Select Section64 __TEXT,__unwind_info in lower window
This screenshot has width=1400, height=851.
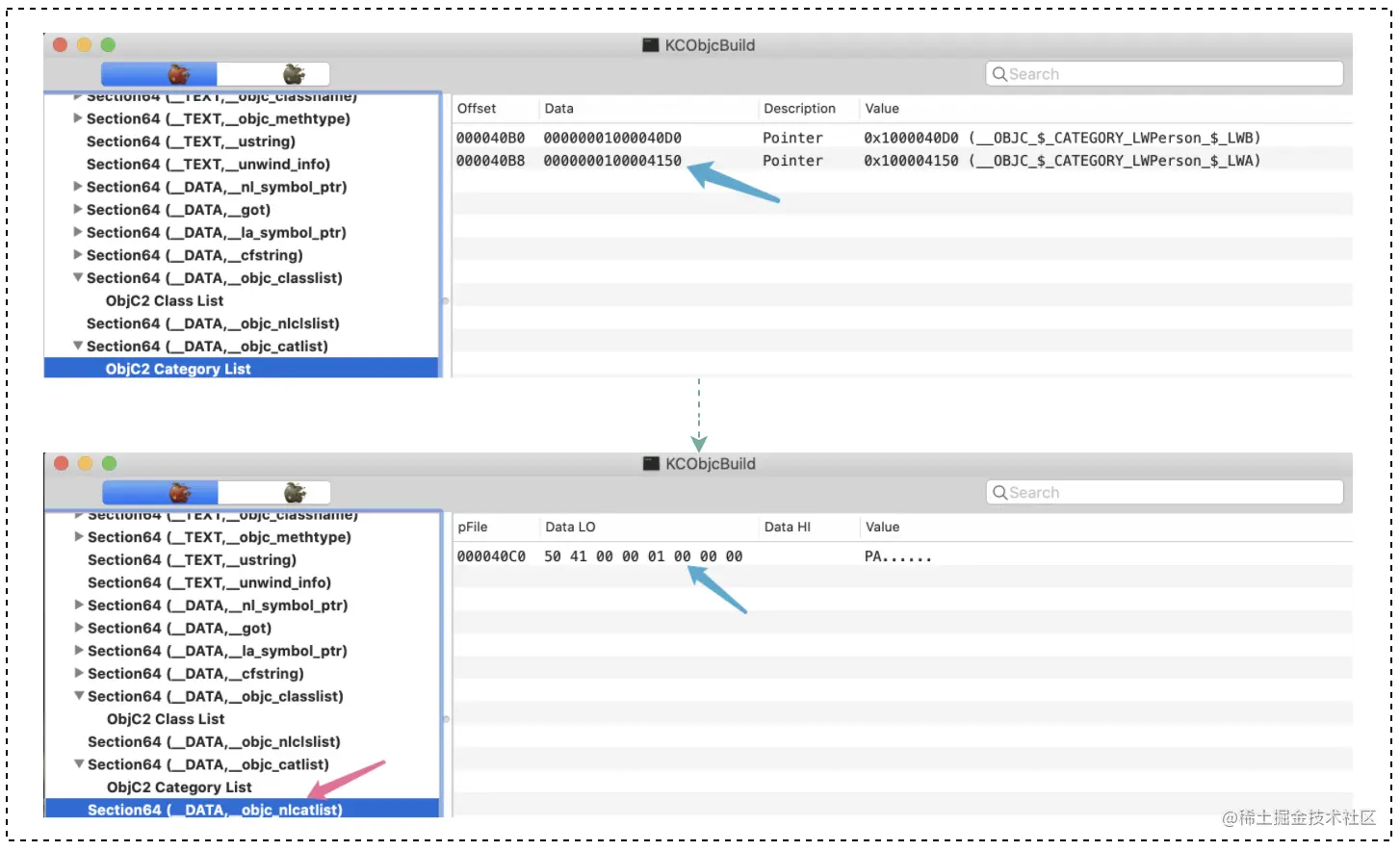click(209, 582)
